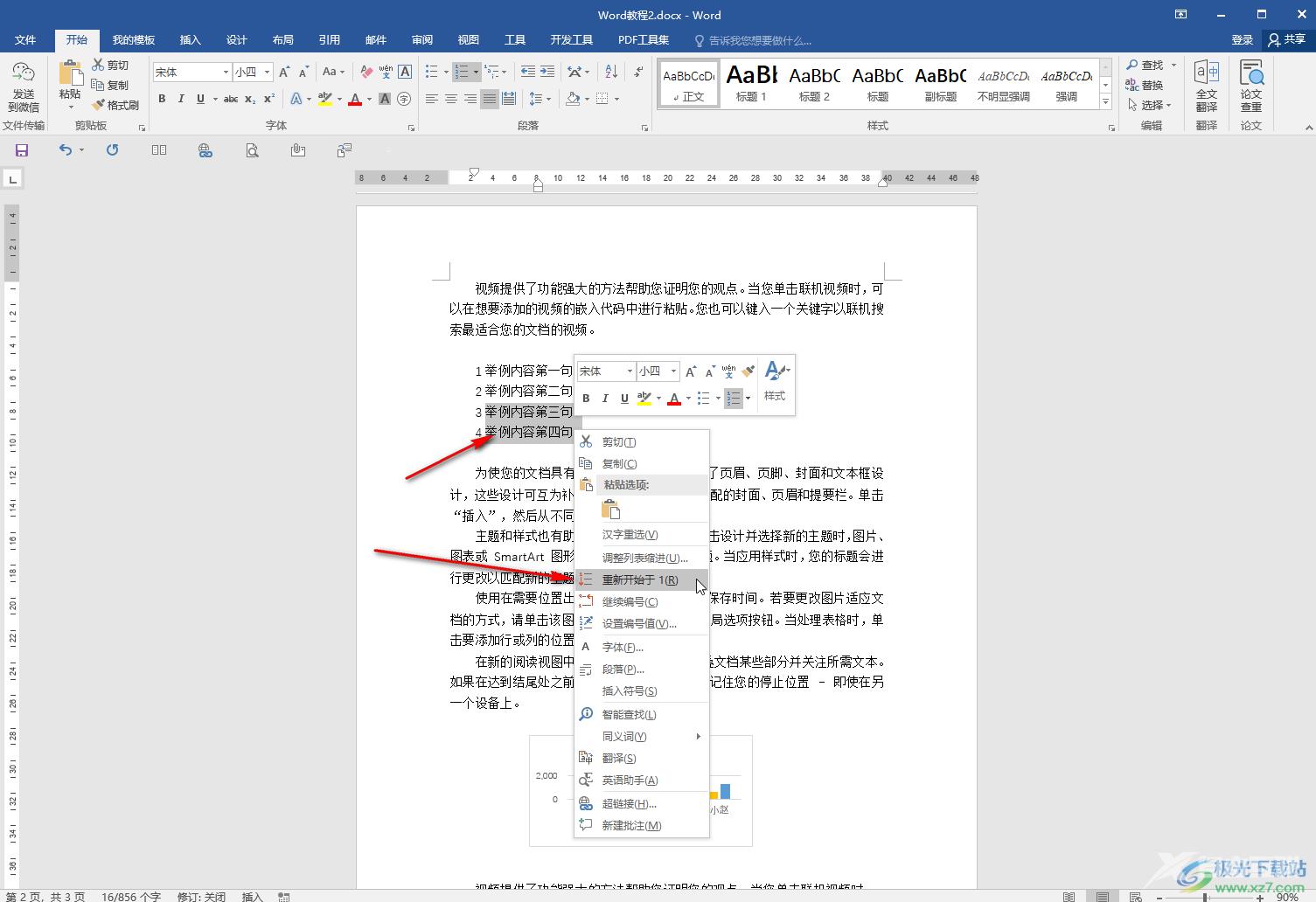Viewport: 1316px width, 902px height.
Task: Click Show paragraph marks icon
Action: [639, 72]
